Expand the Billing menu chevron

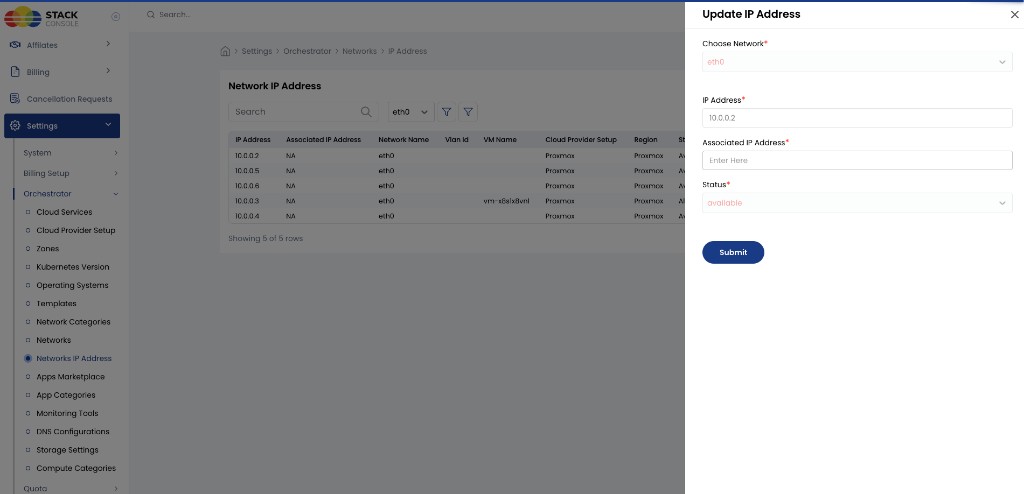pyautogui.click(x=108, y=71)
